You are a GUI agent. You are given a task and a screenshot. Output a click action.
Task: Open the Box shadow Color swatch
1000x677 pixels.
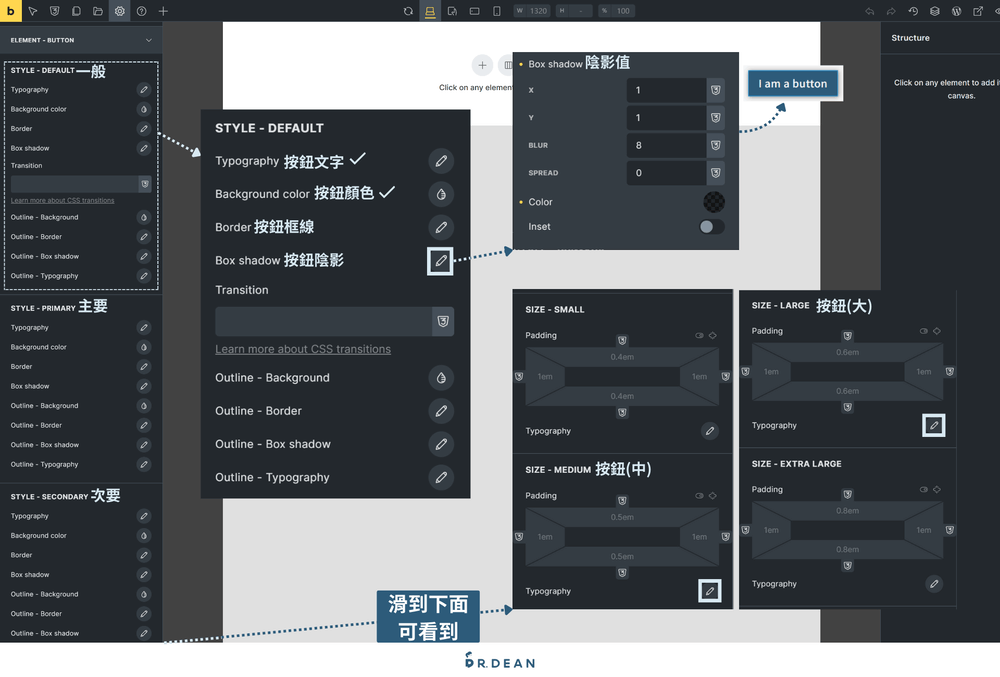point(713,202)
